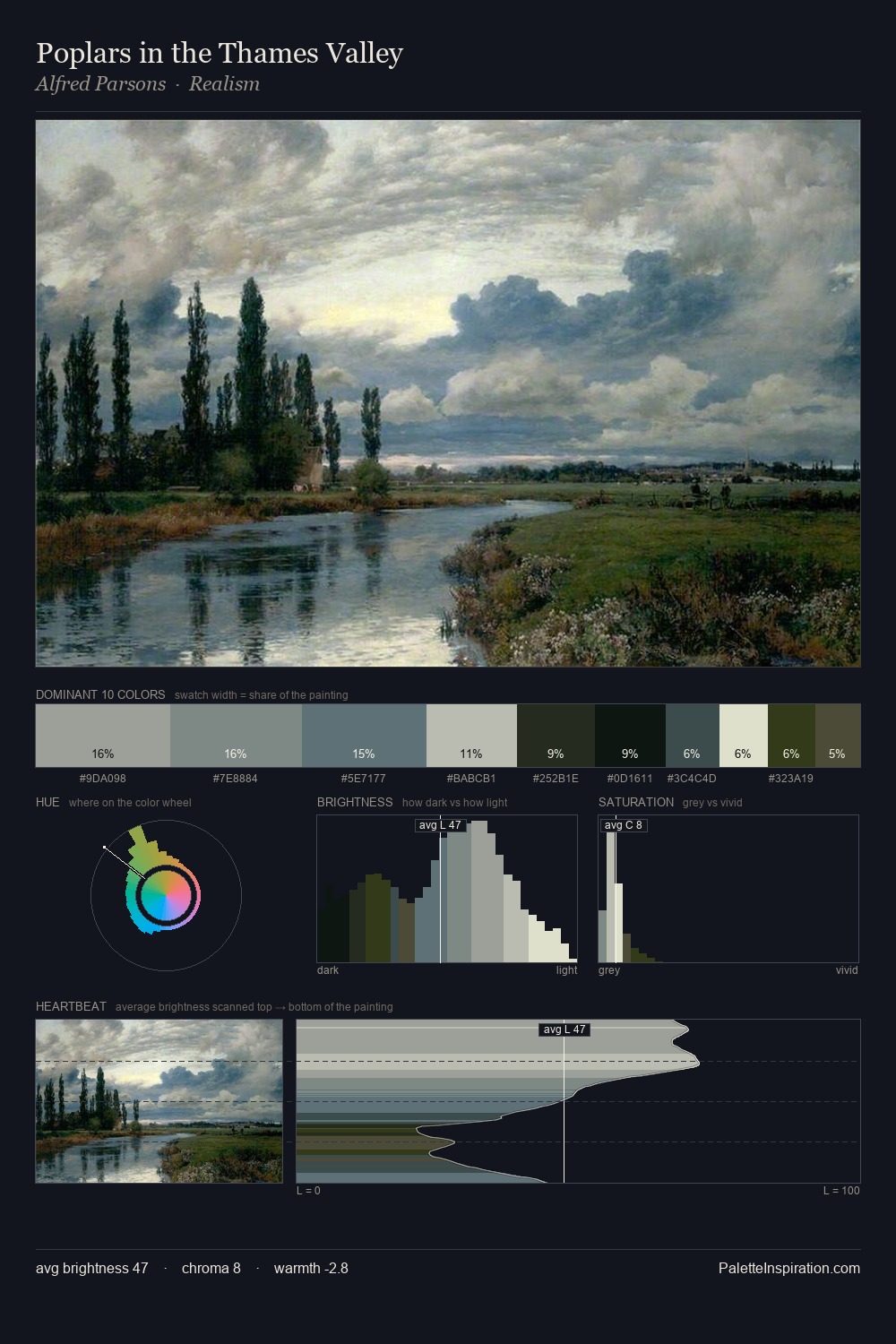The height and width of the screenshot is (1344, 896).
Task: Click the 'grey' axis label under Saturation
Action: (x=609, y=970)
